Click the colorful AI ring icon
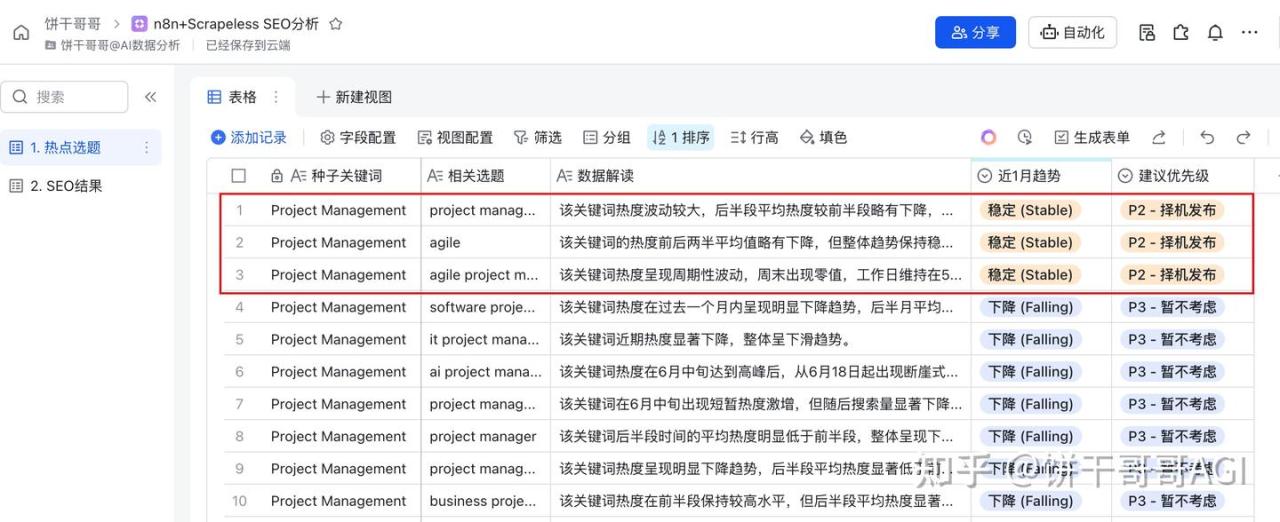The image size is (1280, 522). point(988,137)
